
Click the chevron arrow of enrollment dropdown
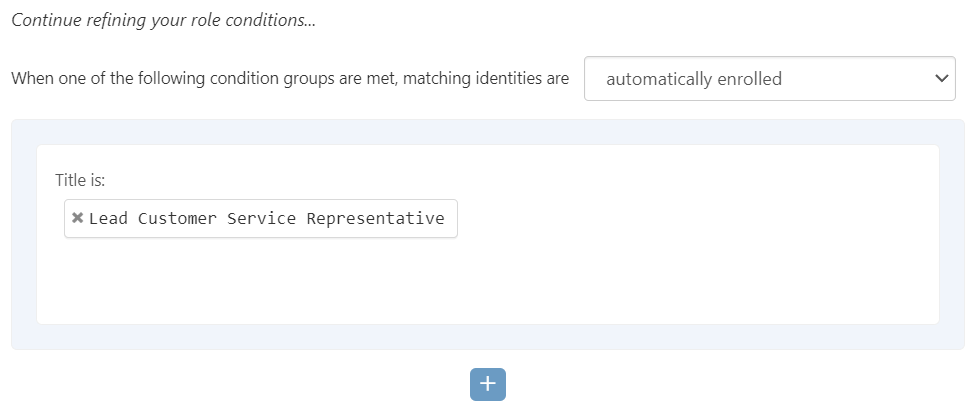coord(940,79)
